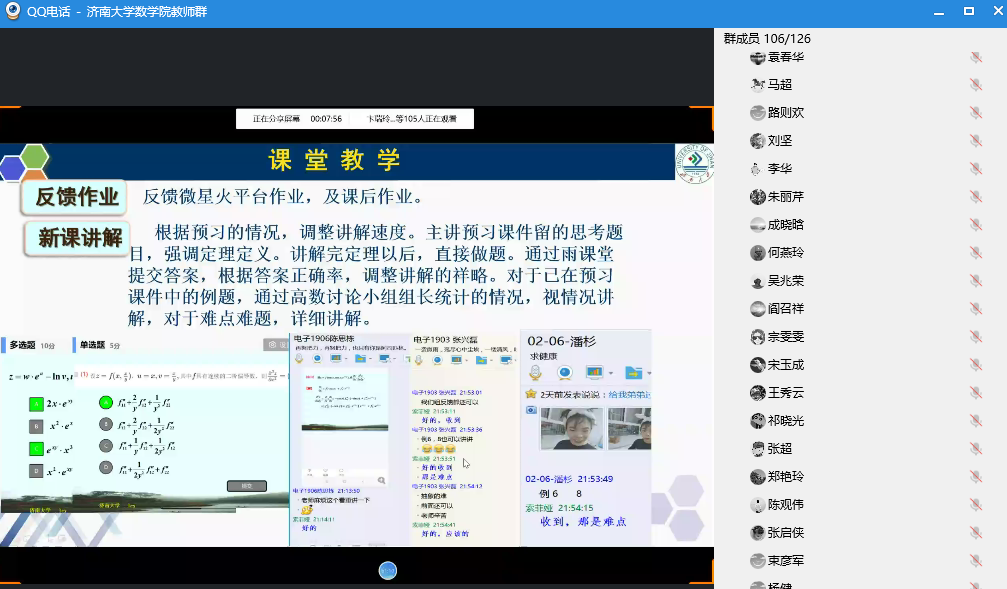Click the mute microphone icon beside 马超
The image size is (1007, 589).
click(x=976, y=85)
